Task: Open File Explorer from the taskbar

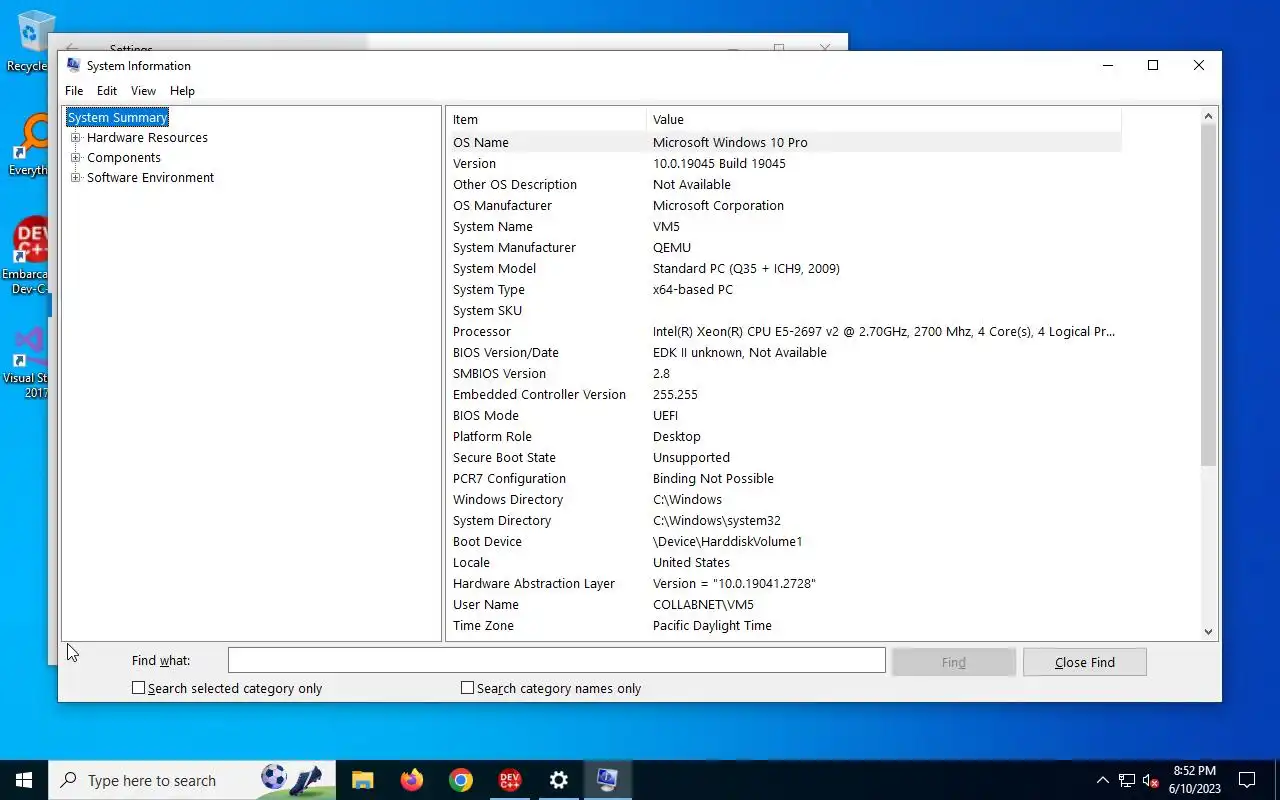Action: pos(362,780)
